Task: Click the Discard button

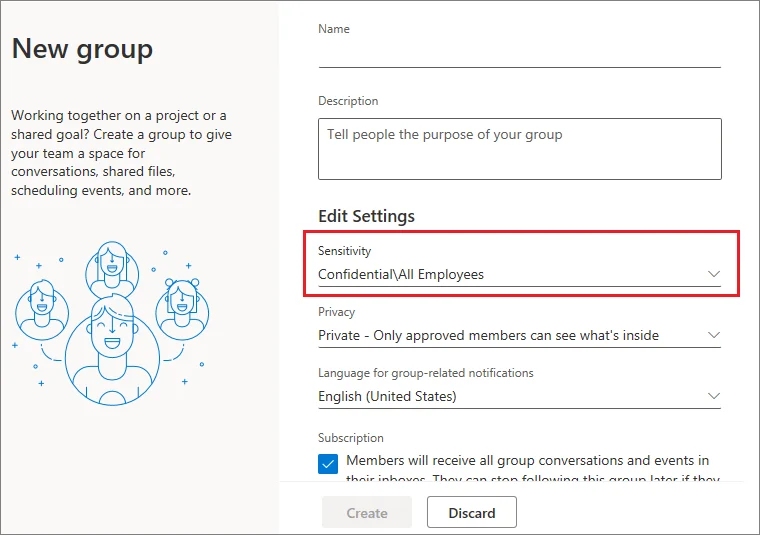Action: 472,512
